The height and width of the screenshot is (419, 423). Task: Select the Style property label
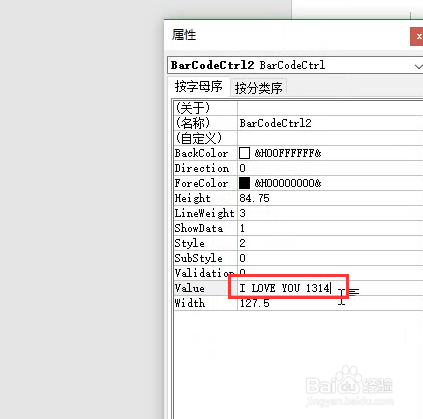tap(189, 243)
